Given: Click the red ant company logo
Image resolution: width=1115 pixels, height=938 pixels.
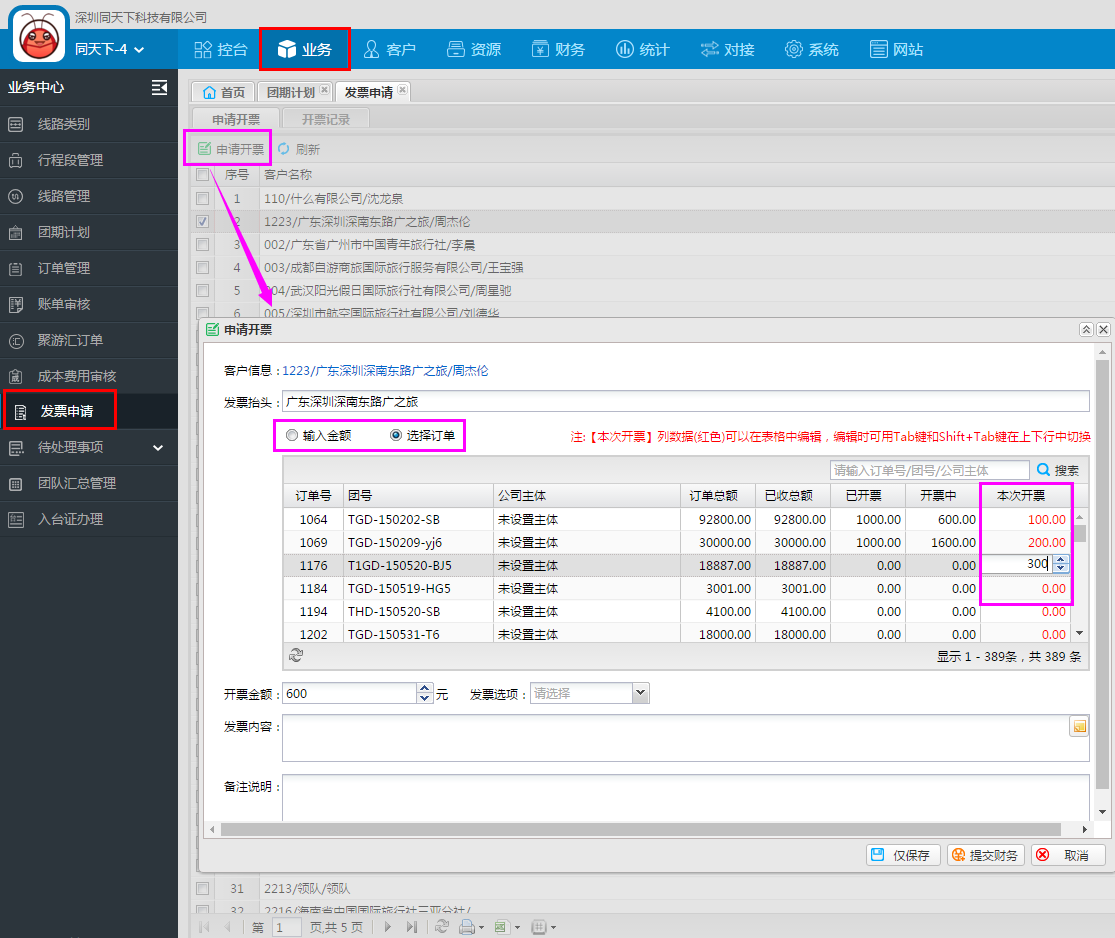Looking at the screenshot, I should coord(39,34).
